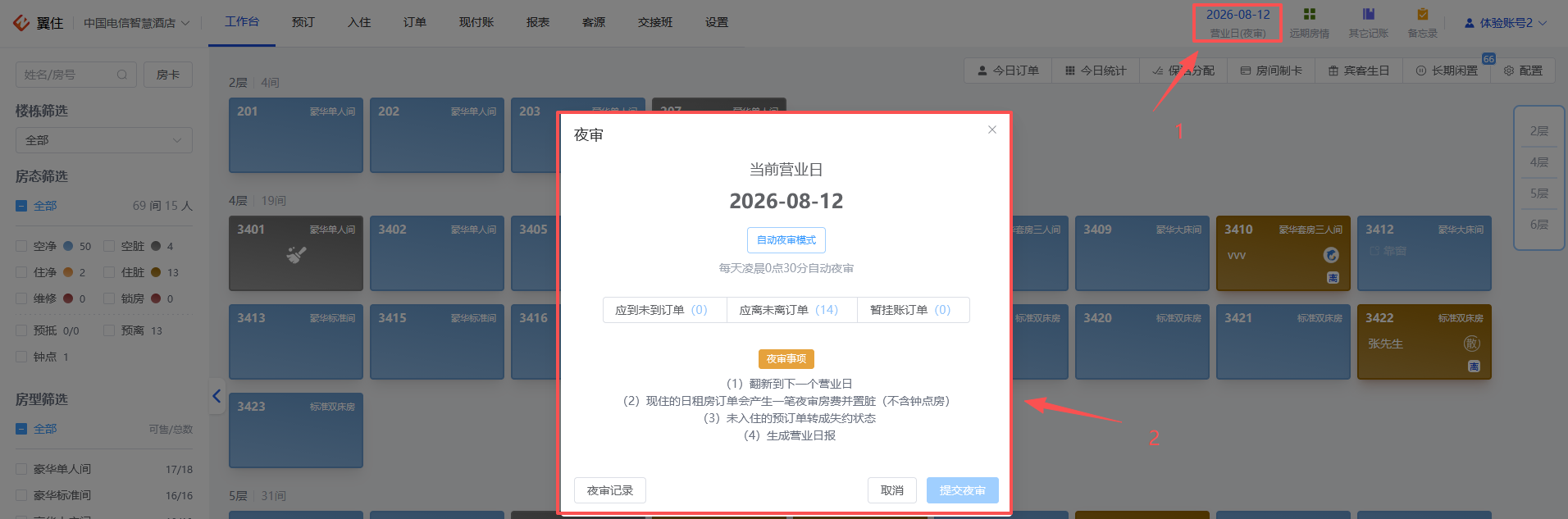Click the 姓名/房号 search field

pyautogui.click(x=76, y=75)
